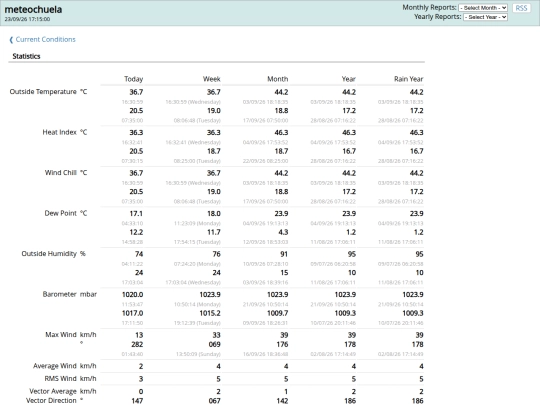The image size is (540, 405).
Task: Click the Barometer row label
Action: click(x=60, y=294)
